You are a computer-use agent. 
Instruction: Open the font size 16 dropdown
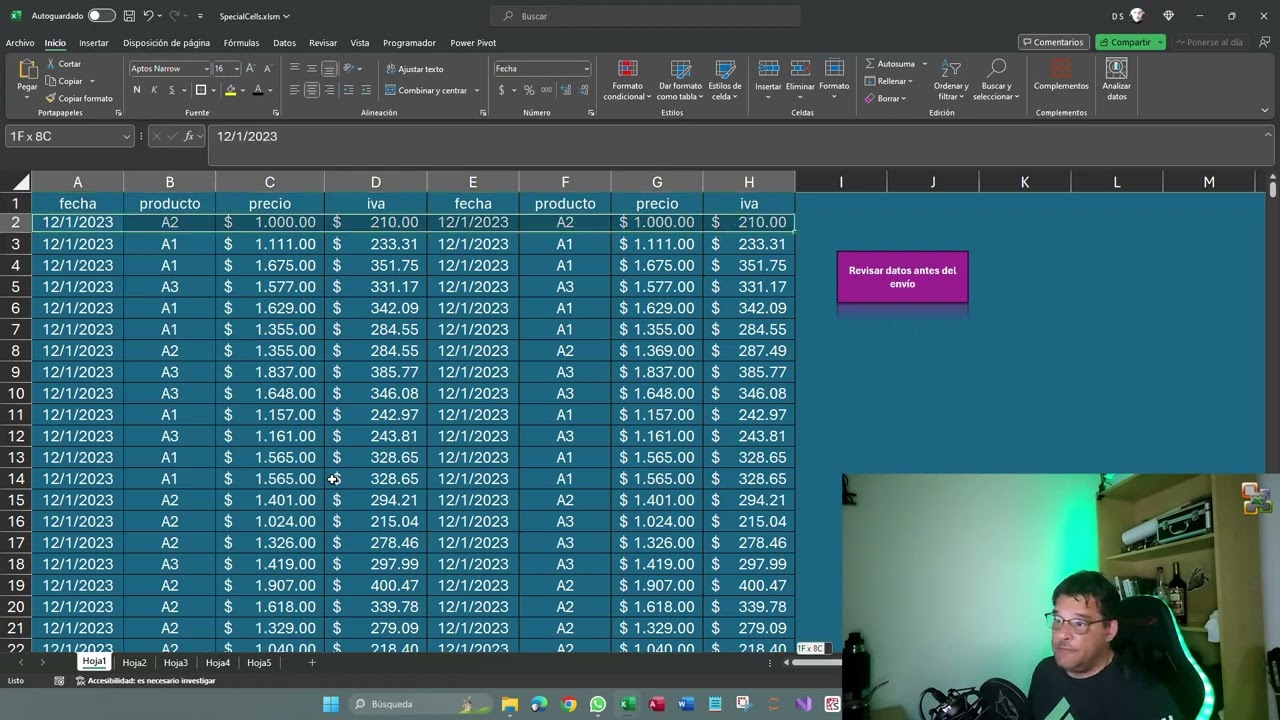tap(236, 69)
